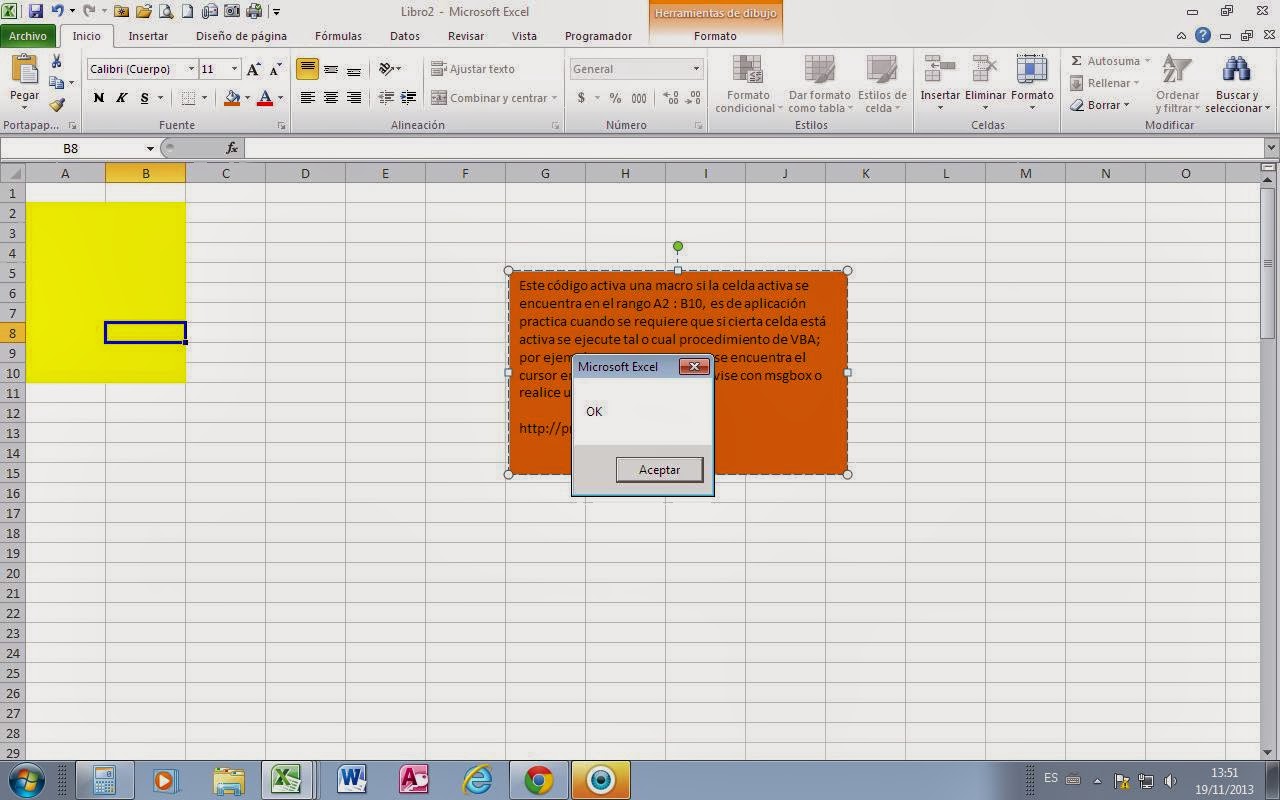Click the Insertar cells button

[x=940, y=84]
